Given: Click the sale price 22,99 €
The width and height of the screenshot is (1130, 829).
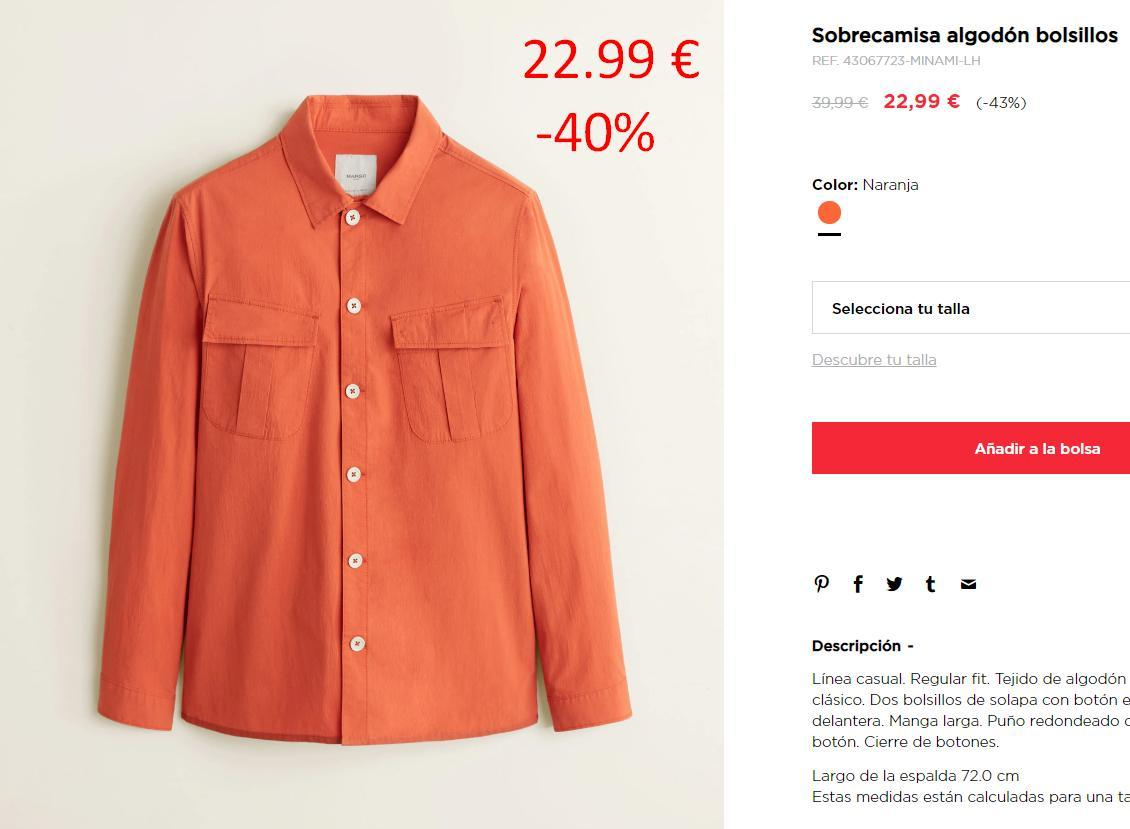Looking at the screenshot, I should coord(922,102).
